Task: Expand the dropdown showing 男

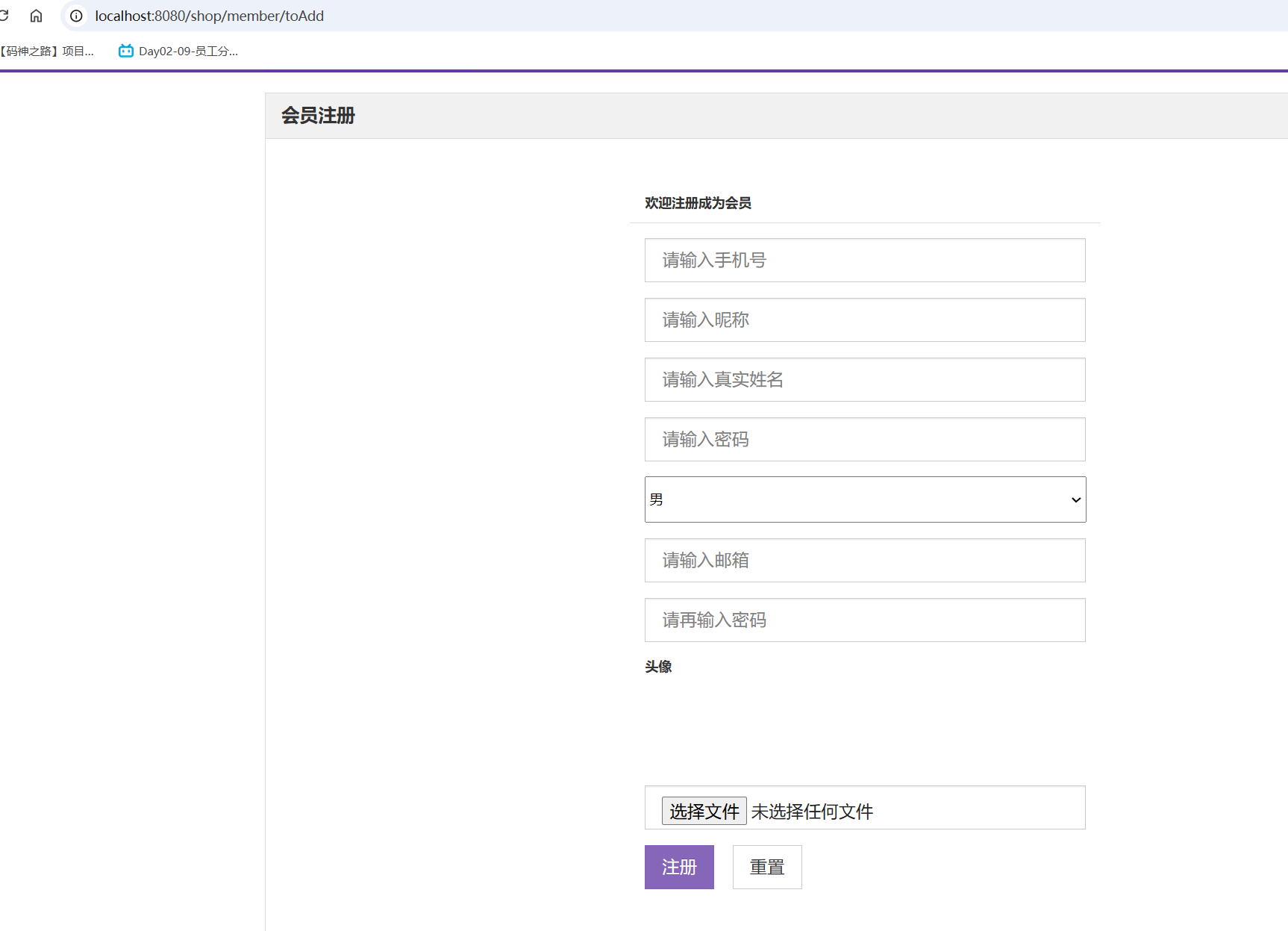Action: (1075, 499)
